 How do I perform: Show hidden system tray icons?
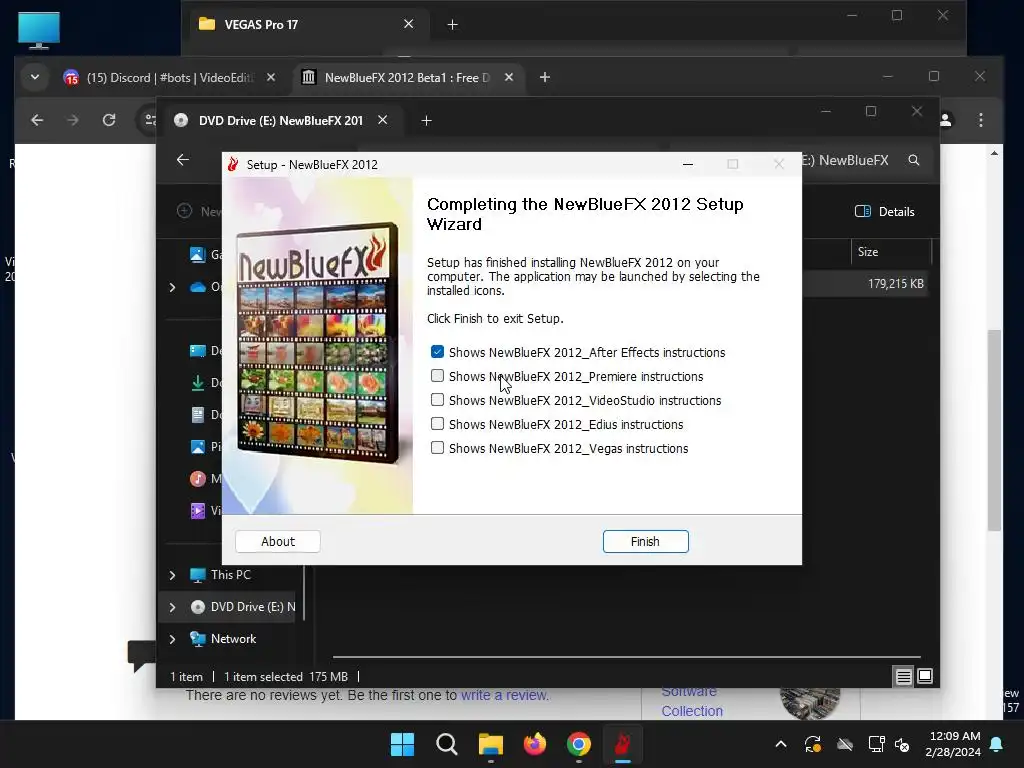point(781,744)
